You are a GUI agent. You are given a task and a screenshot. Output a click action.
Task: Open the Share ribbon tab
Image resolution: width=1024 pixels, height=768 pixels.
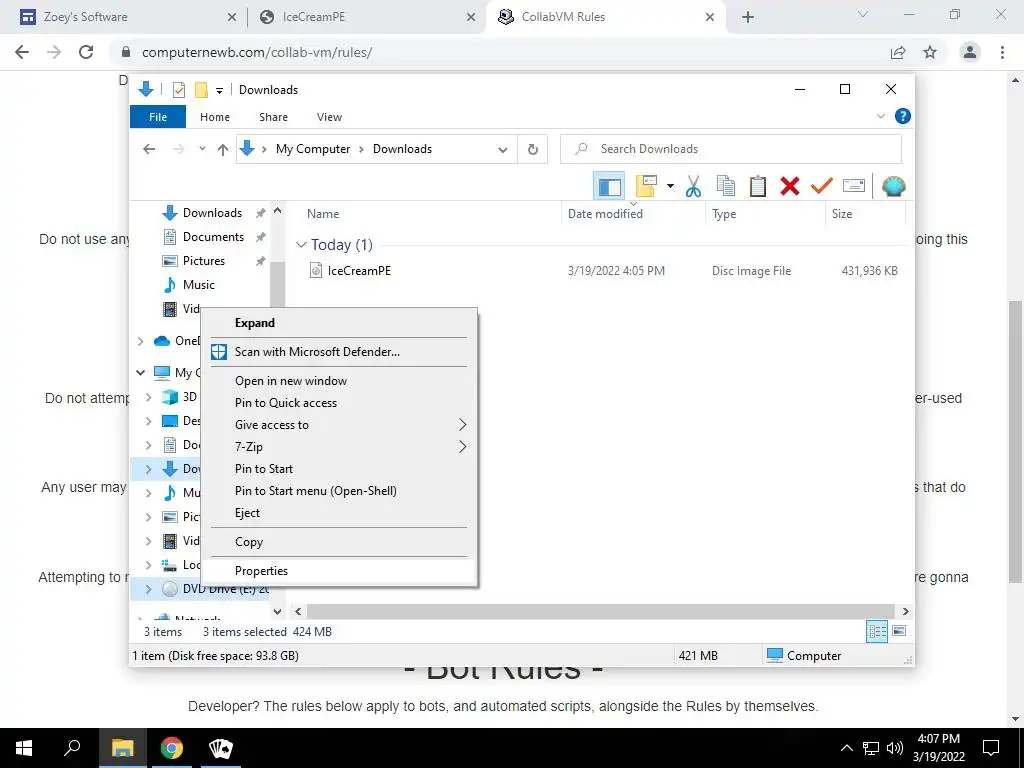[x=273, y=117]
